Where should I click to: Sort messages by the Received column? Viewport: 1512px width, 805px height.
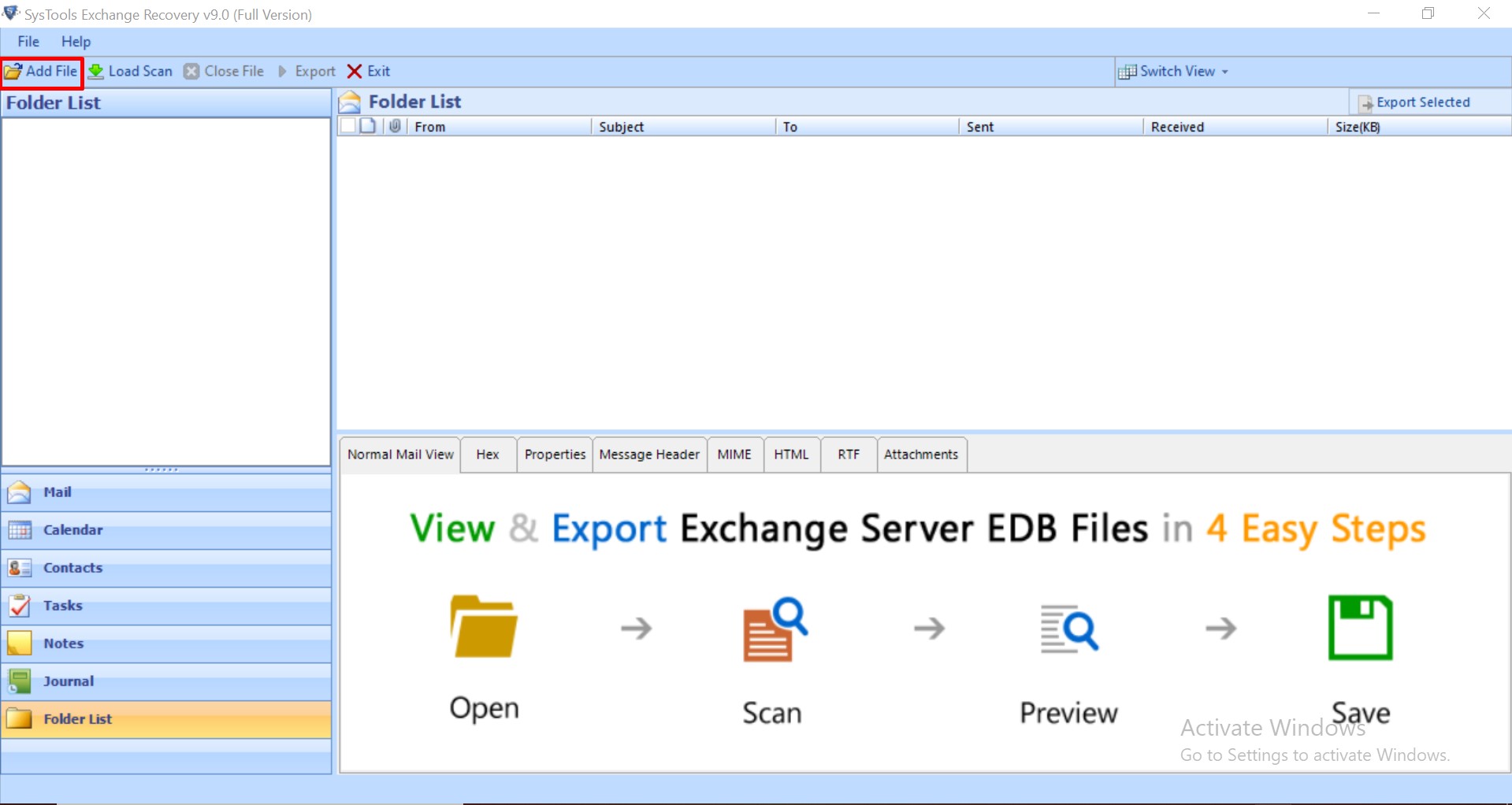[x=1177, y=126]
